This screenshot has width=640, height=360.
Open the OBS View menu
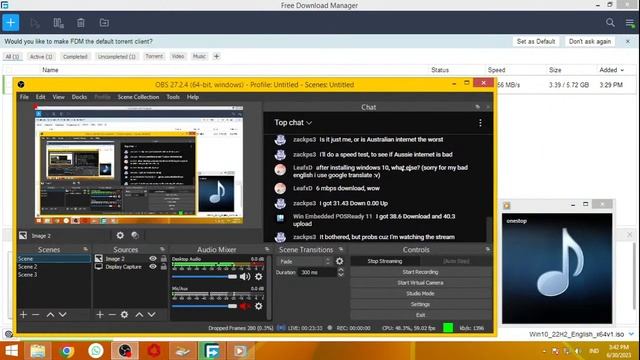coord(58,97)
